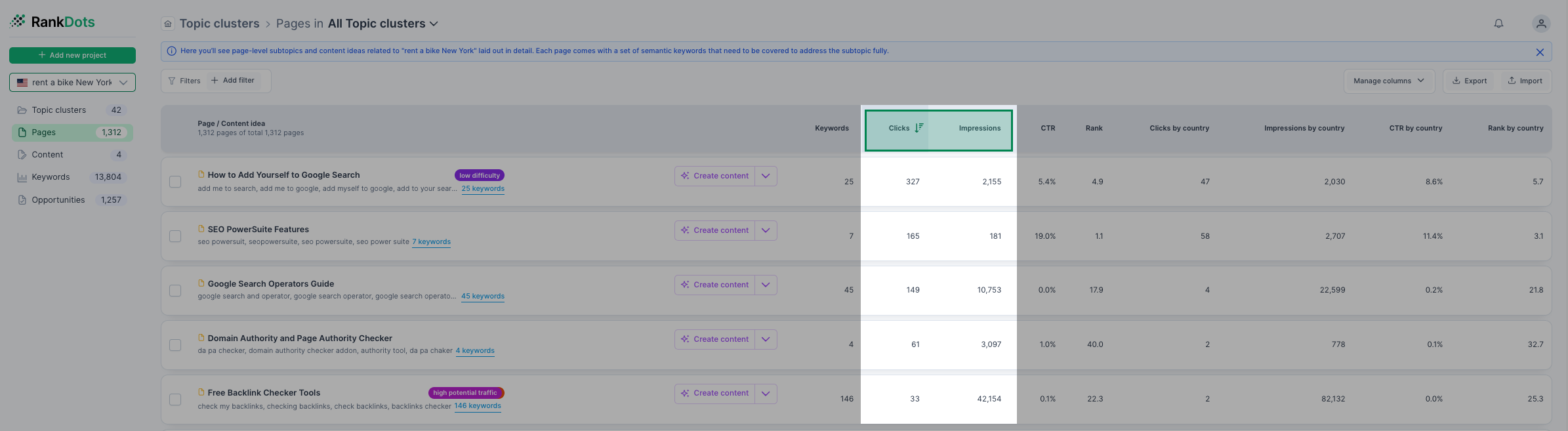
Task: Expand Create content options for How to Add Yourself
Action: click(766, 176)
